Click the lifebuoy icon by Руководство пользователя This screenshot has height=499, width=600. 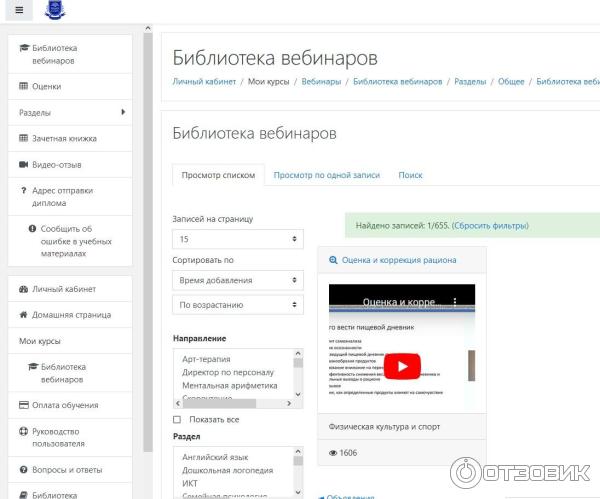(x=24, y=431)
